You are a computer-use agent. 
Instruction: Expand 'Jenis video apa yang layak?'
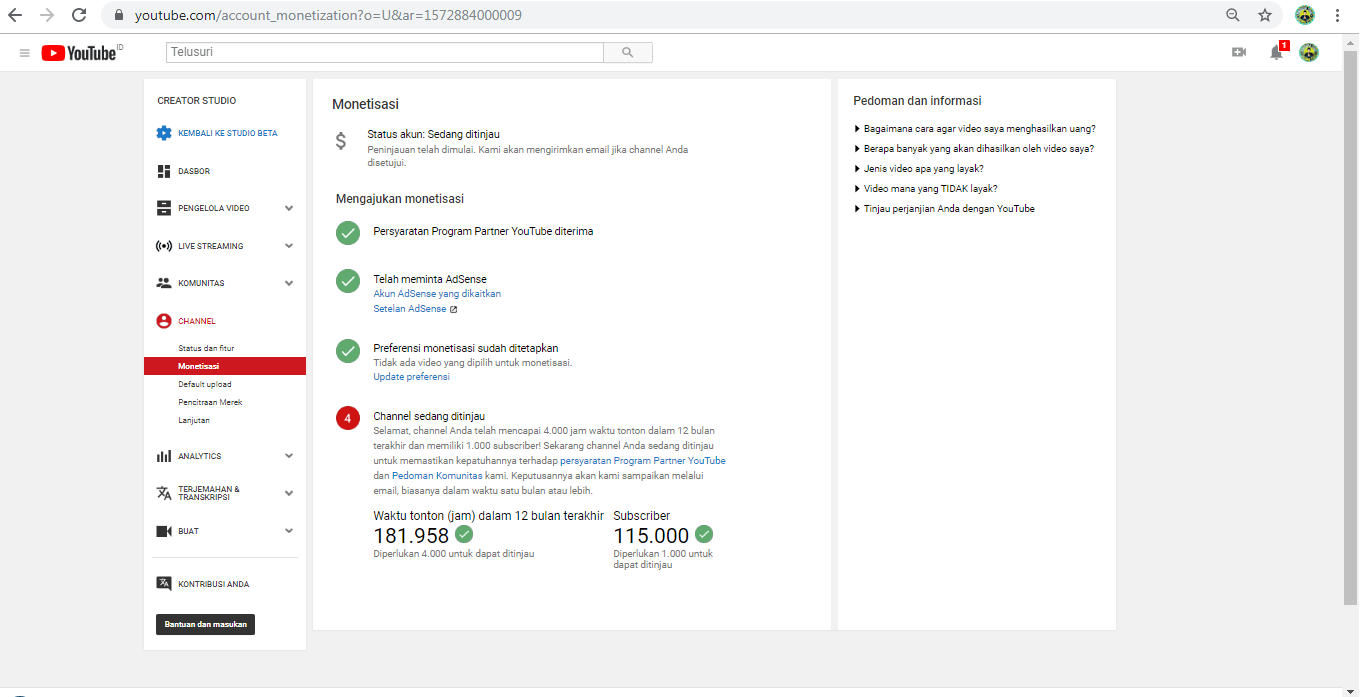[x=919, y=168]
